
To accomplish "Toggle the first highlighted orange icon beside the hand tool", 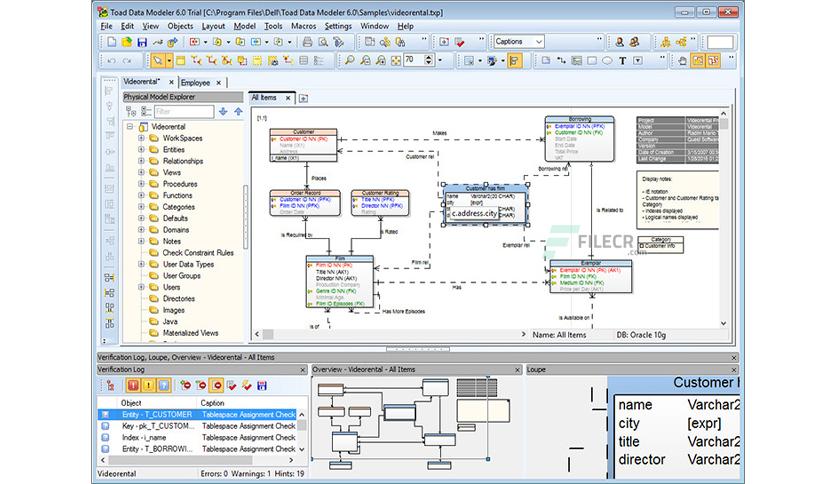I will (x=698, y=61).
